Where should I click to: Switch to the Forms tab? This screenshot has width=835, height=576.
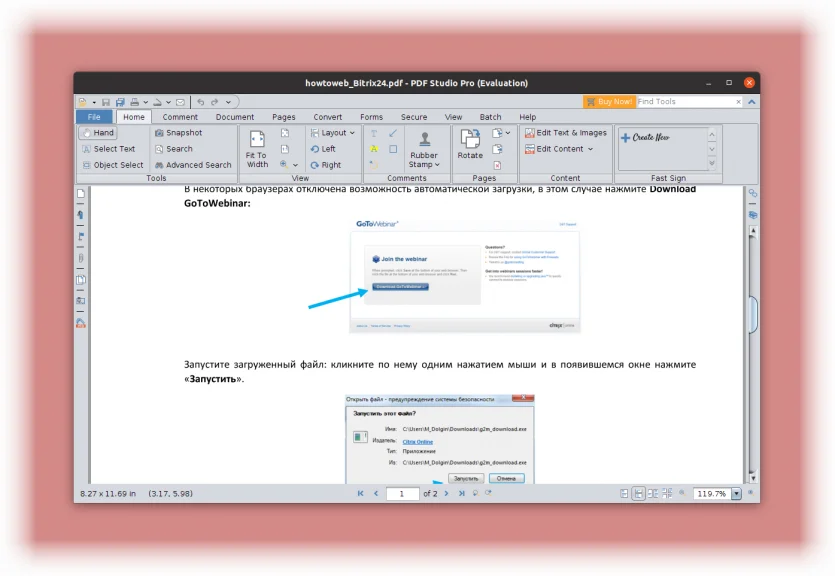pos(371,117)
